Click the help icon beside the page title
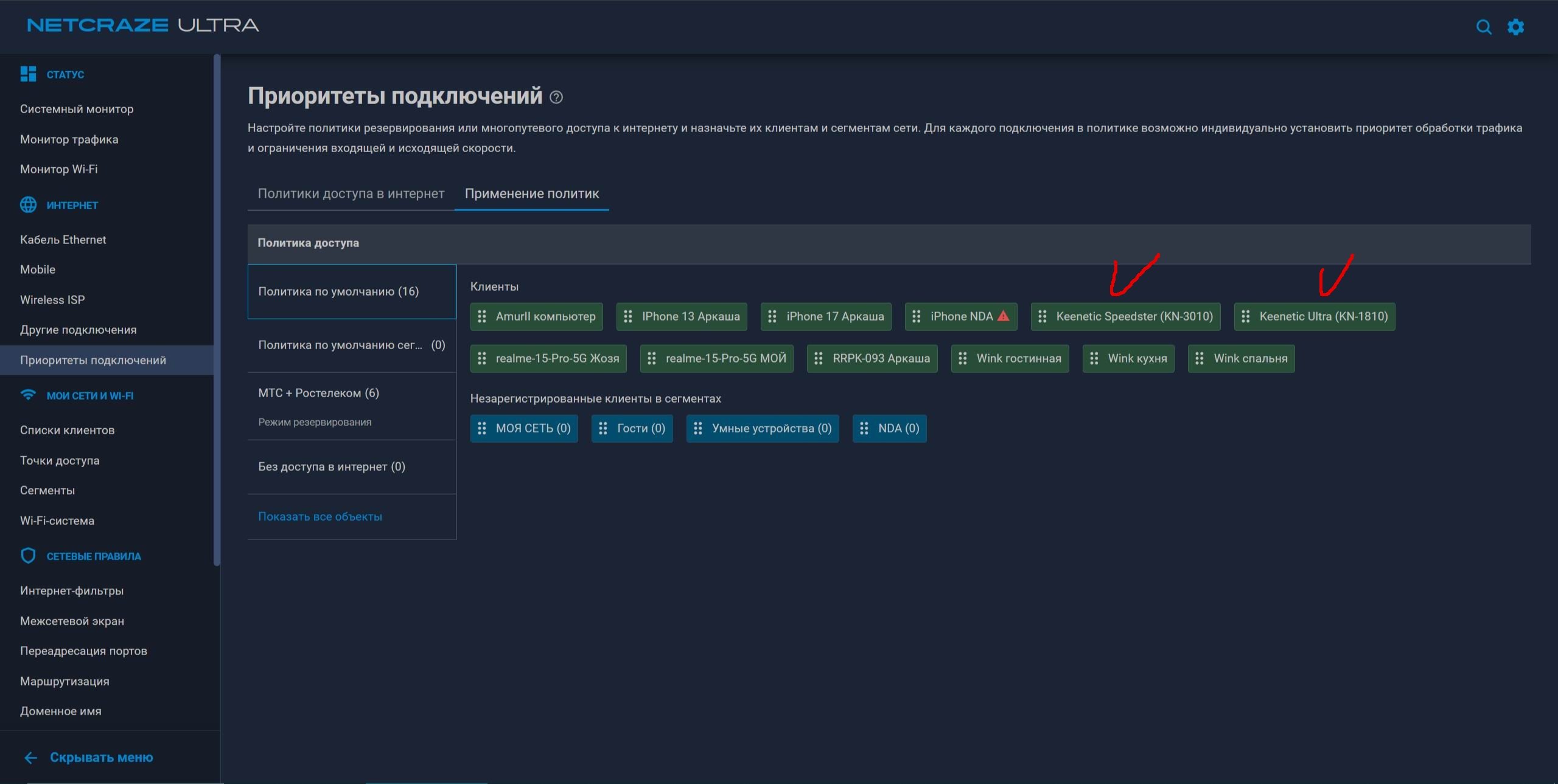1558x784 pixels. click(x=556, y=97)
